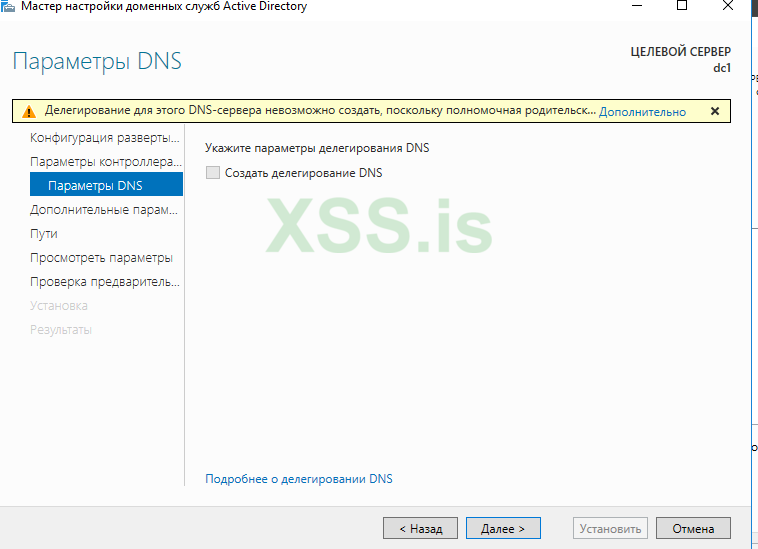Image resolution: width=758 pixels, height=549 pixels.
Task: Go to 'Проверка предваритель...' step
Action: click(x=105, y=282)
